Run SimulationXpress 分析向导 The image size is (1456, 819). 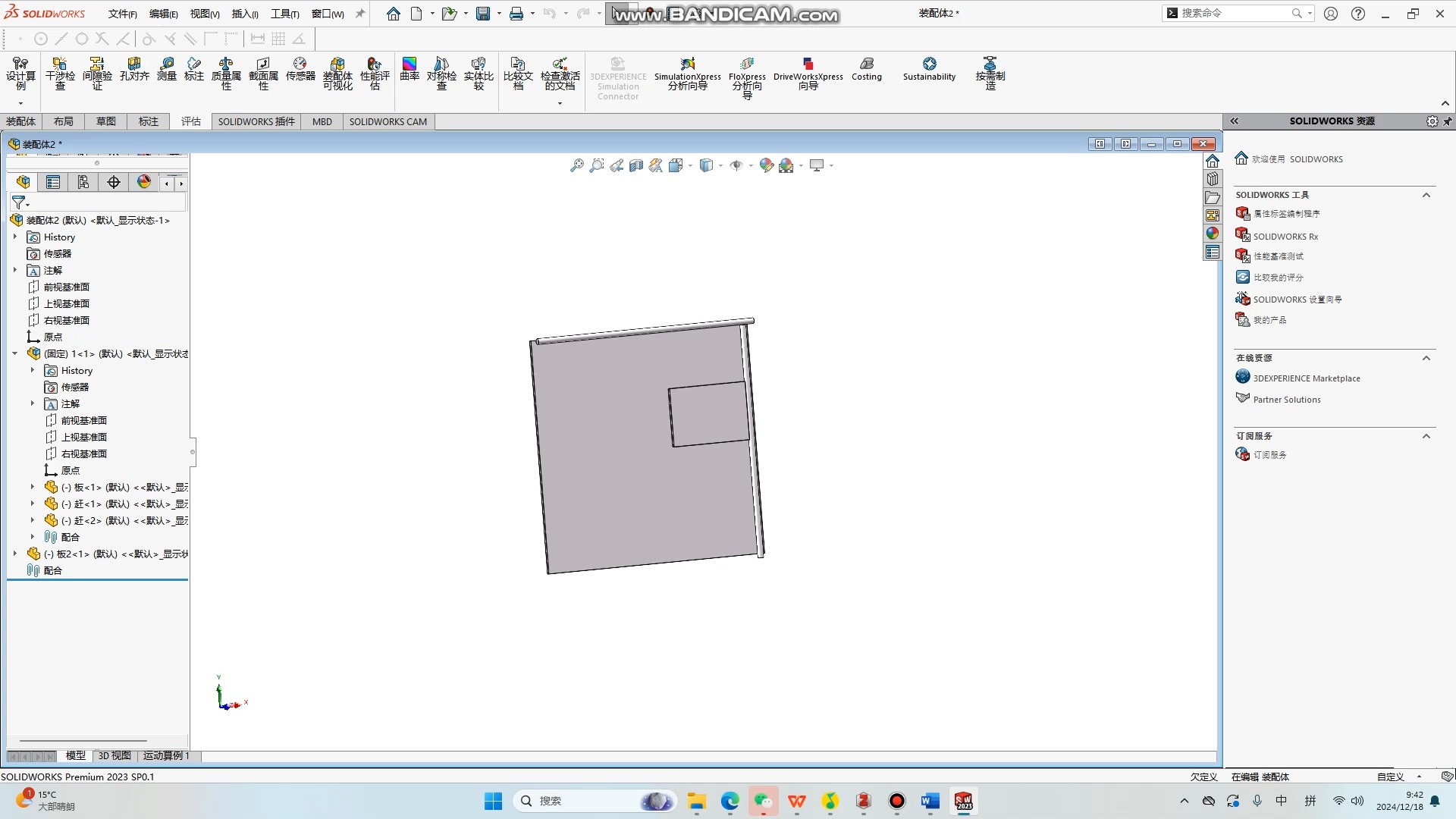click(x=686, y=74)
